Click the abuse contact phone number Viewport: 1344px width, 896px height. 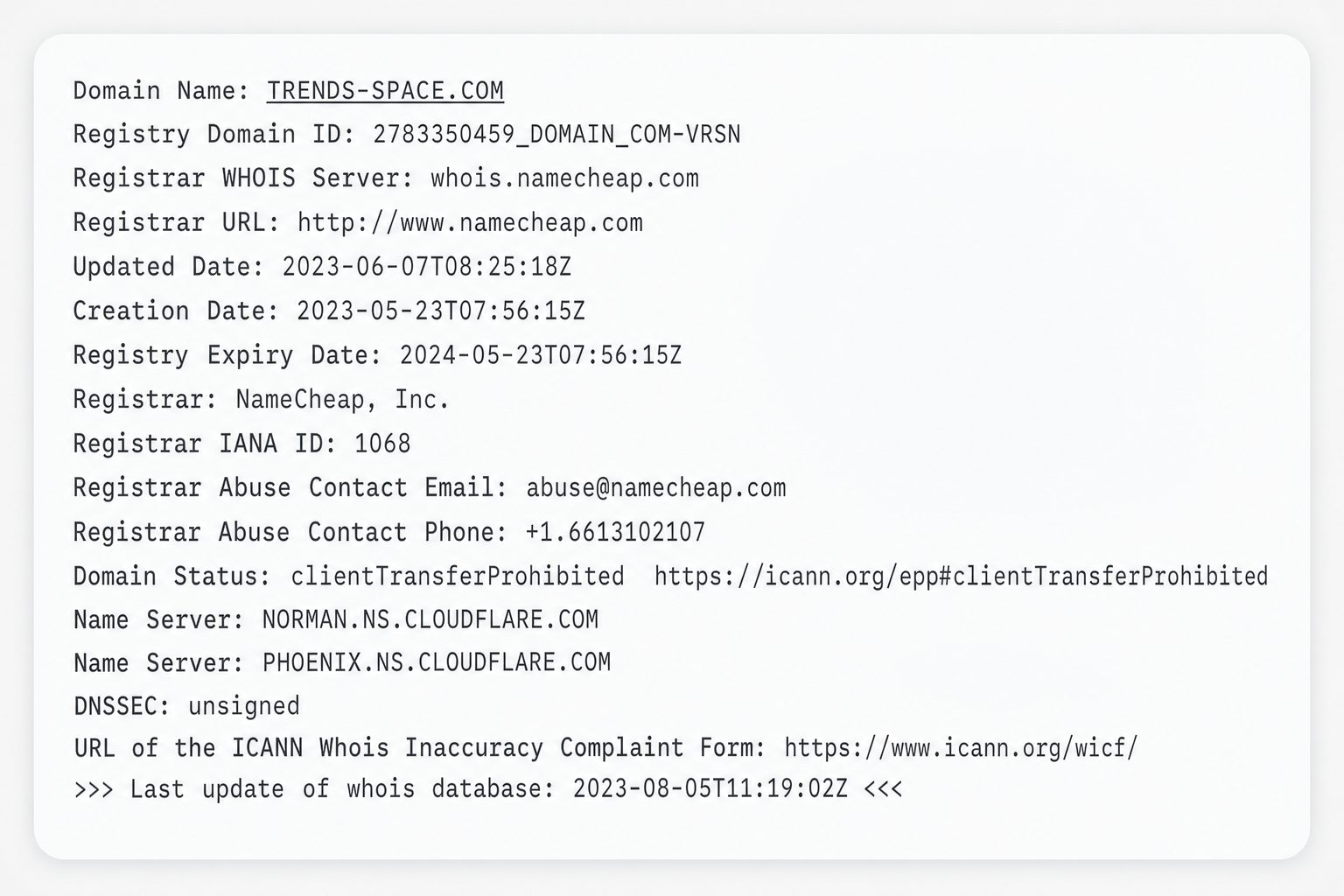[615, 532]
